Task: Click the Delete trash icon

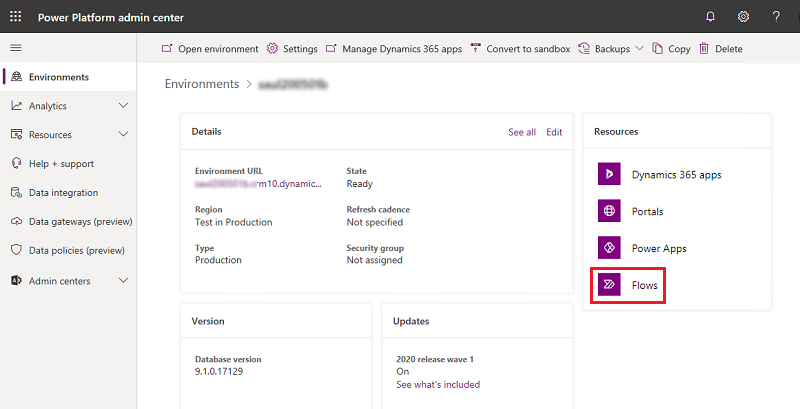Action: (x=704, y=48)
